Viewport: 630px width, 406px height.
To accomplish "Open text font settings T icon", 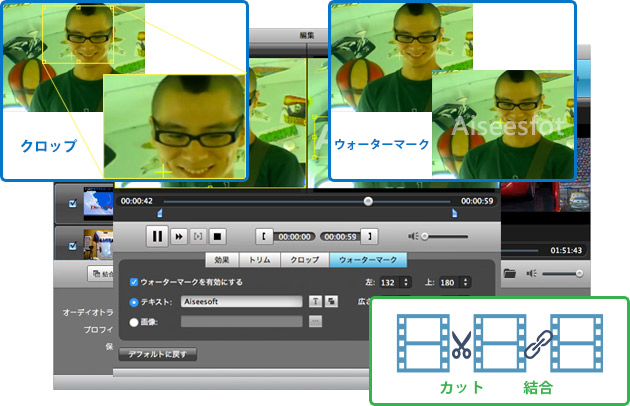I will (x=314, y=301).
